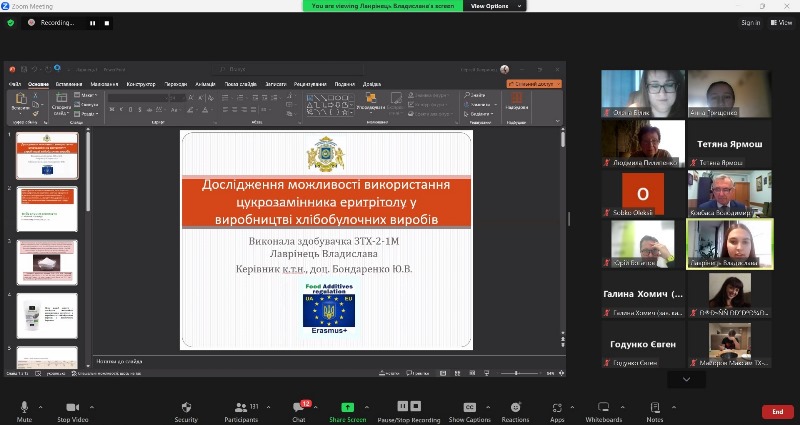
Task: Click the green Share Screen icon
Action: (347, 408)
